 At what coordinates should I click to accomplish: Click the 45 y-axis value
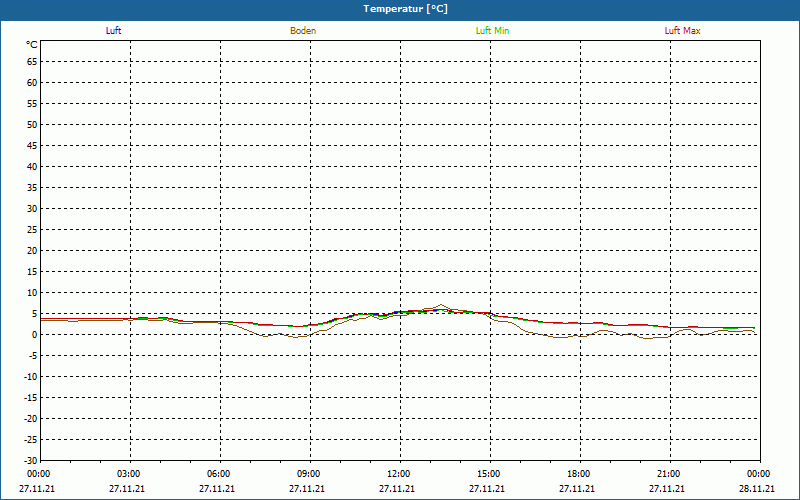pyautogui.click(x=32, y=146)
